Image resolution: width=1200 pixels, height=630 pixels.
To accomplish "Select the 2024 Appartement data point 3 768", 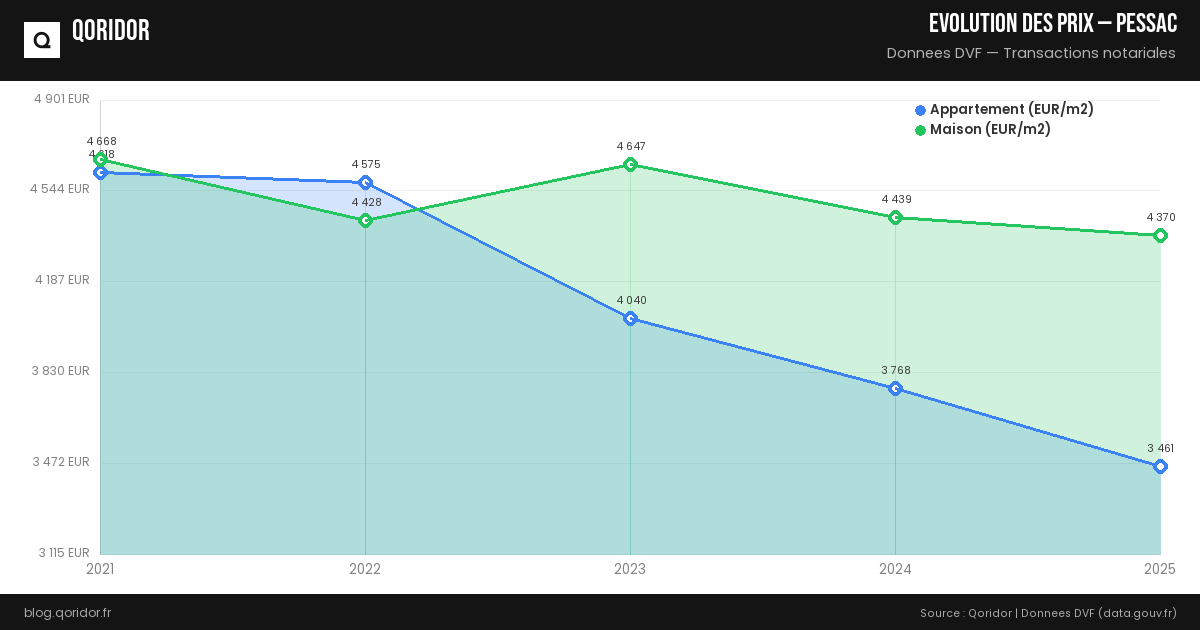I will coord(895,388).
